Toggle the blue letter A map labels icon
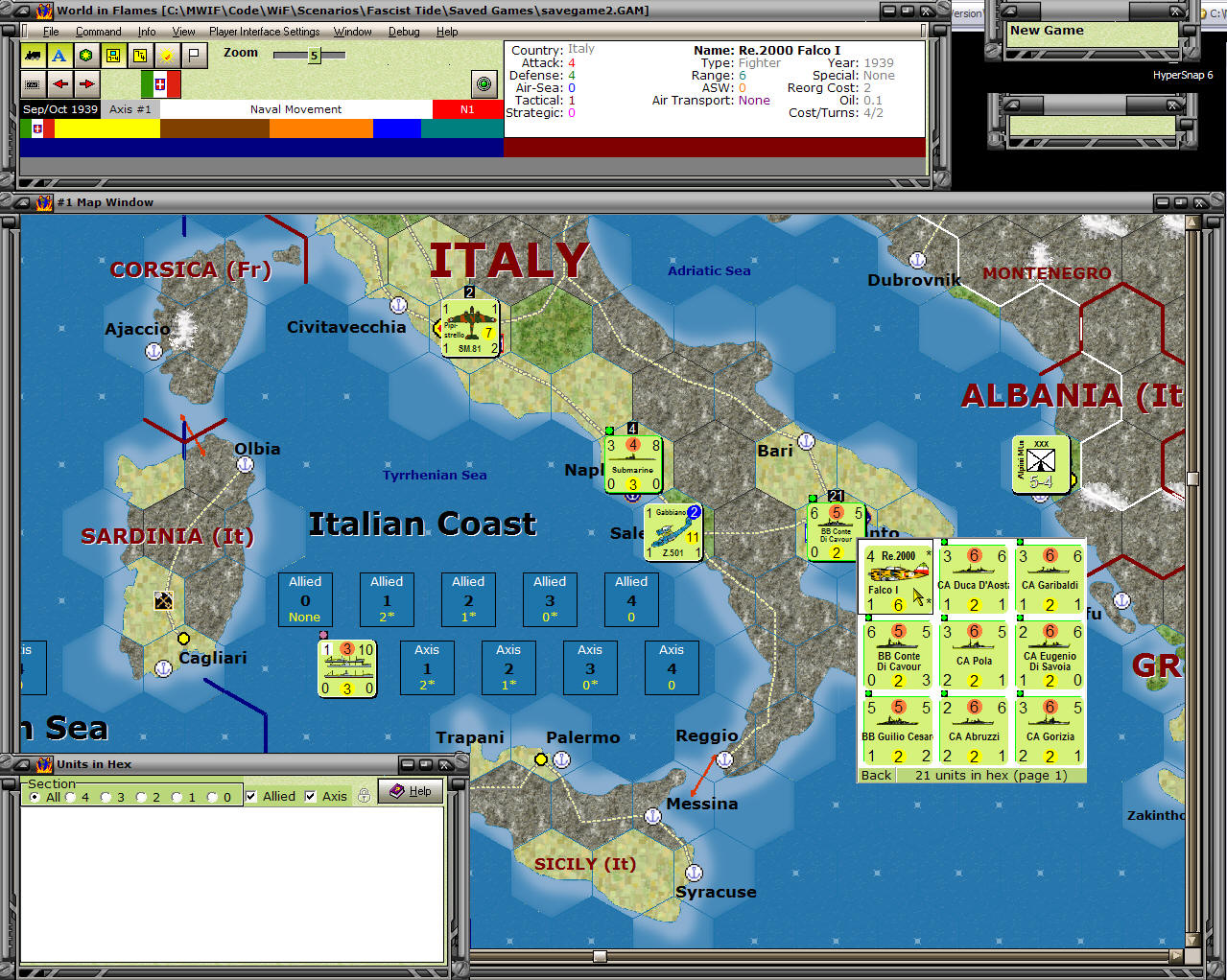This screenshot has height=980, width=1227. coord(59,56)
